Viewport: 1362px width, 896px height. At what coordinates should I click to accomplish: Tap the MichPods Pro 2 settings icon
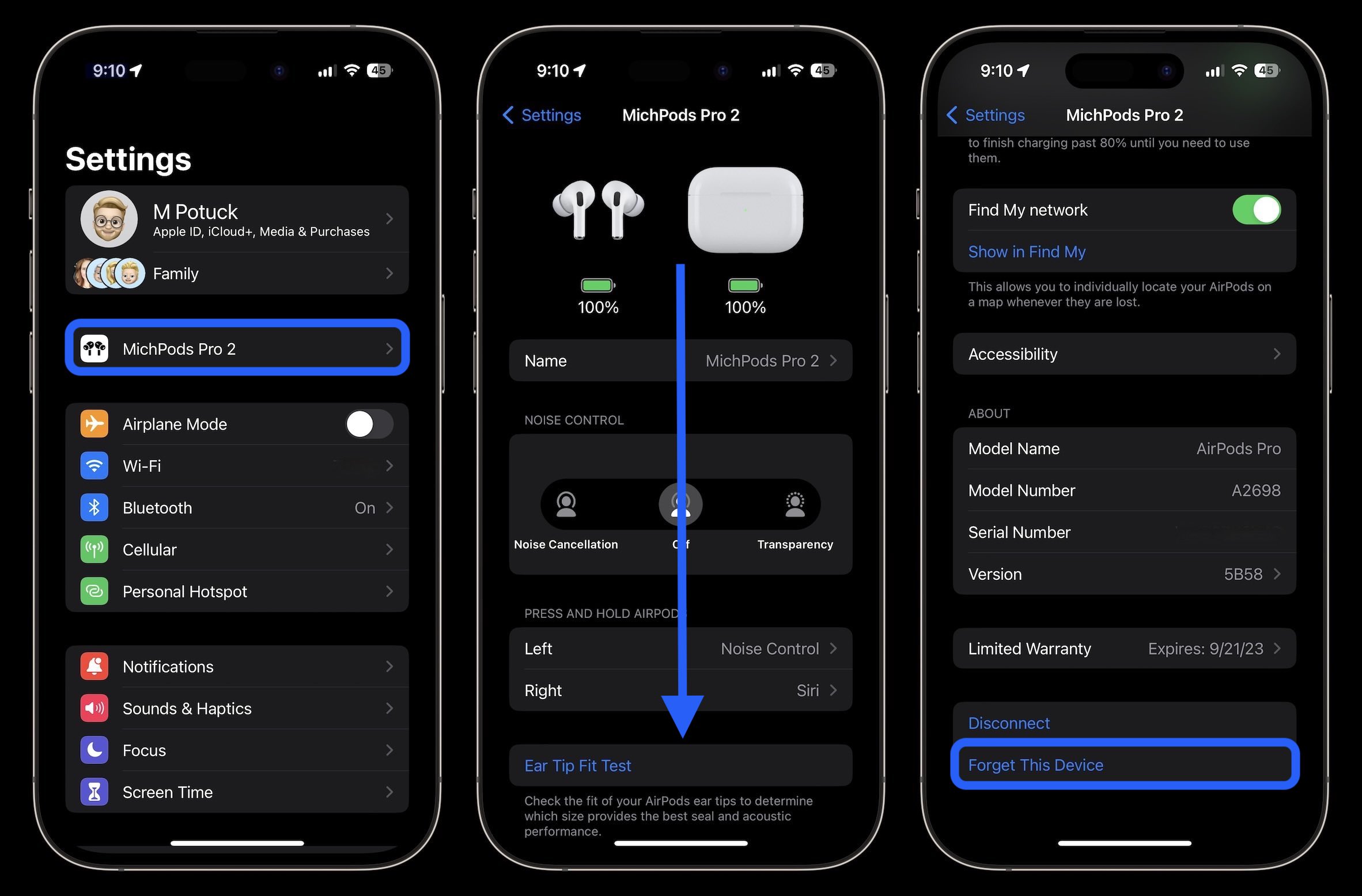point(95,348)
